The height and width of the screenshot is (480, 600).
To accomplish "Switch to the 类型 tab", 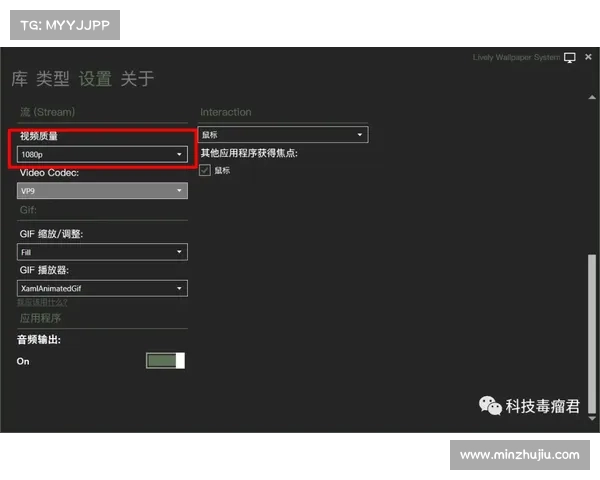I will coord(53,79).
